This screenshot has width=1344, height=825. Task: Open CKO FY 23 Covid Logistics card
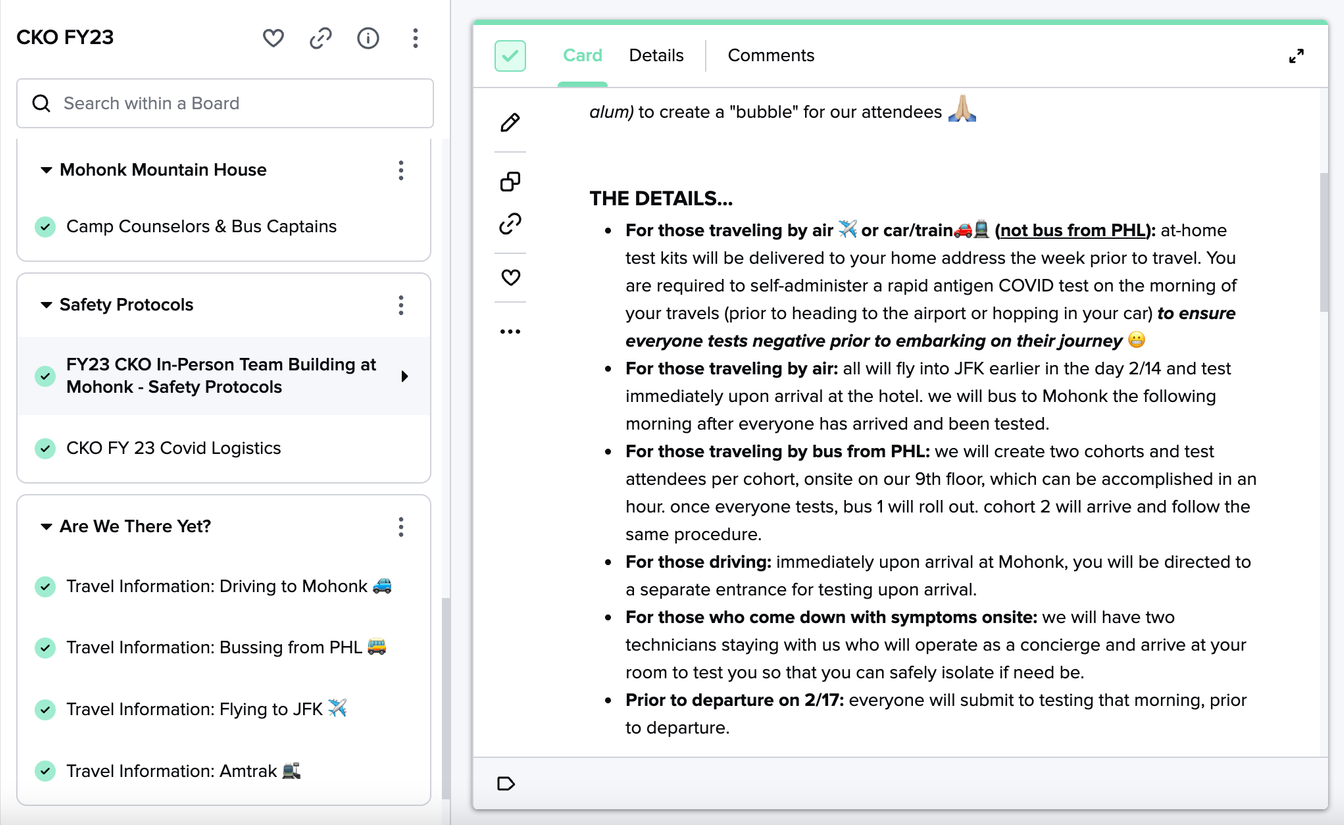pos(173,448)
